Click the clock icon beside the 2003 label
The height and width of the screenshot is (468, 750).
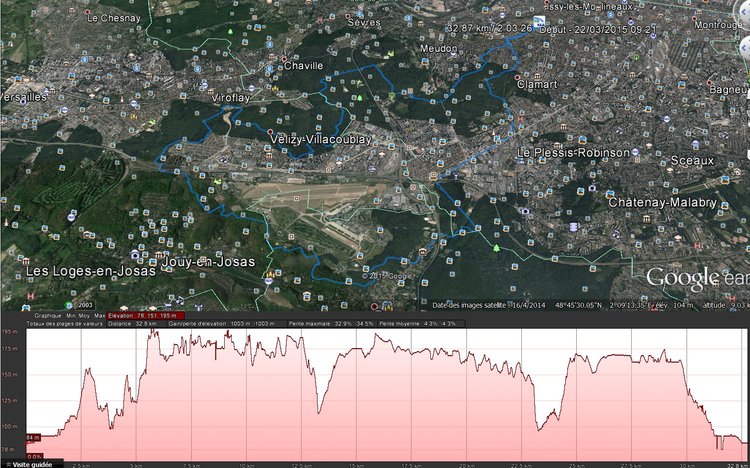[69, 305]
